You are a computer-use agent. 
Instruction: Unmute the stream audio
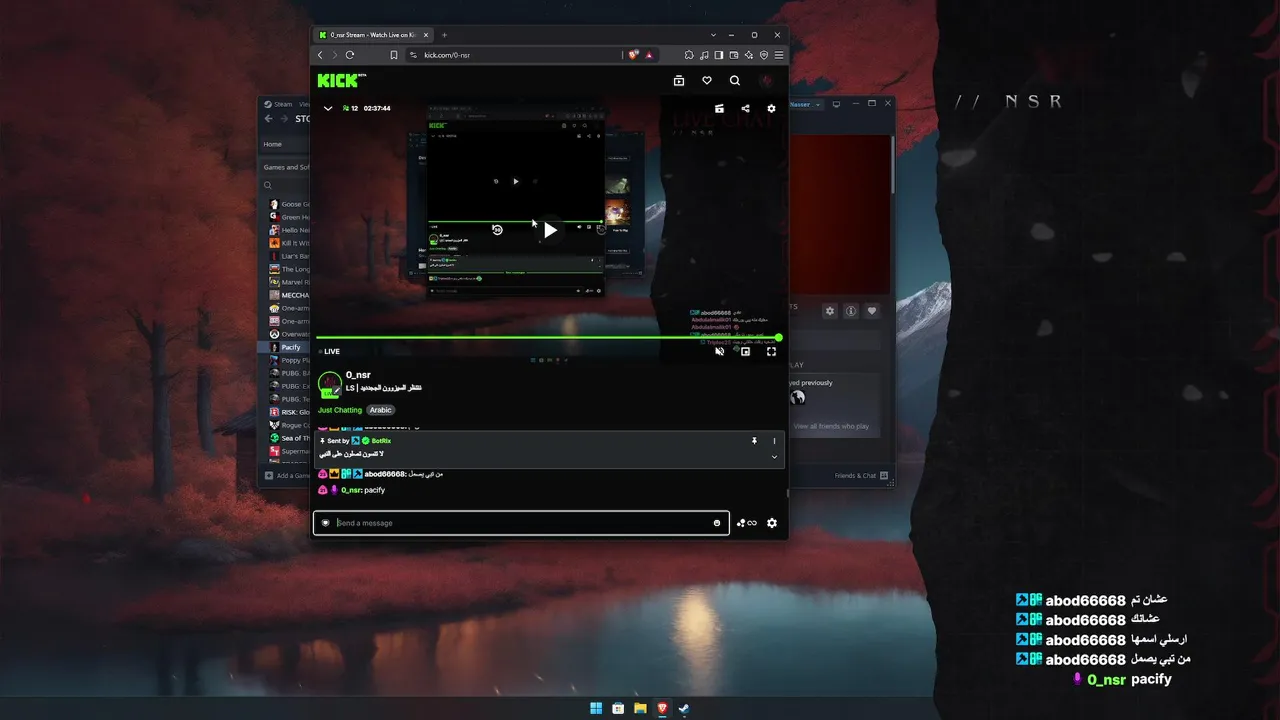coord(719,351)
